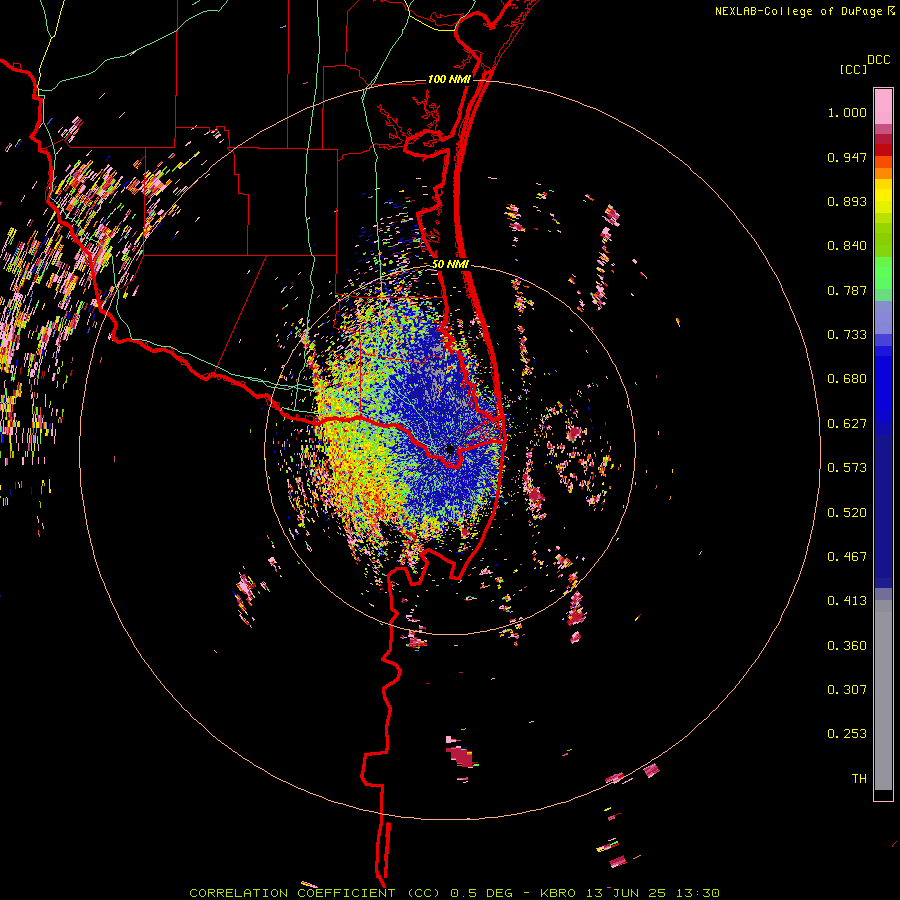Click the TH threshold label
The image size is (900, 900).
coord(859,779)
